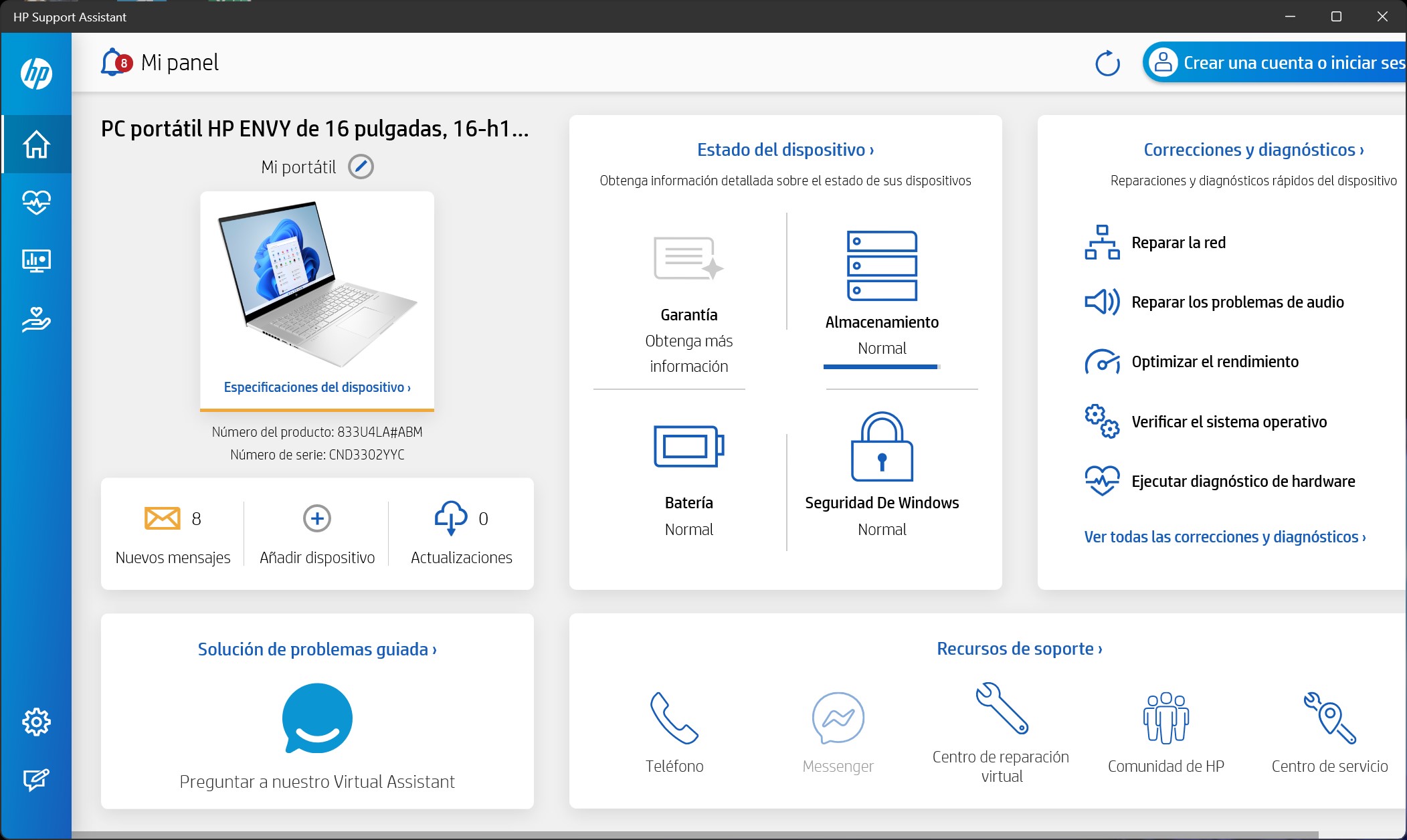Screen dimensions: 1407x840
Task: Open the heart-pulse diagnostics sidebar icon
Action: pos(36,202)
